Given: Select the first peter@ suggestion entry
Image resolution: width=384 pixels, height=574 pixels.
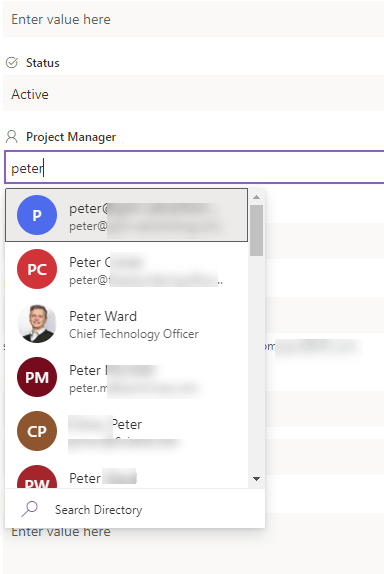Looking at the screenshot, I should (x=127, y=215).
